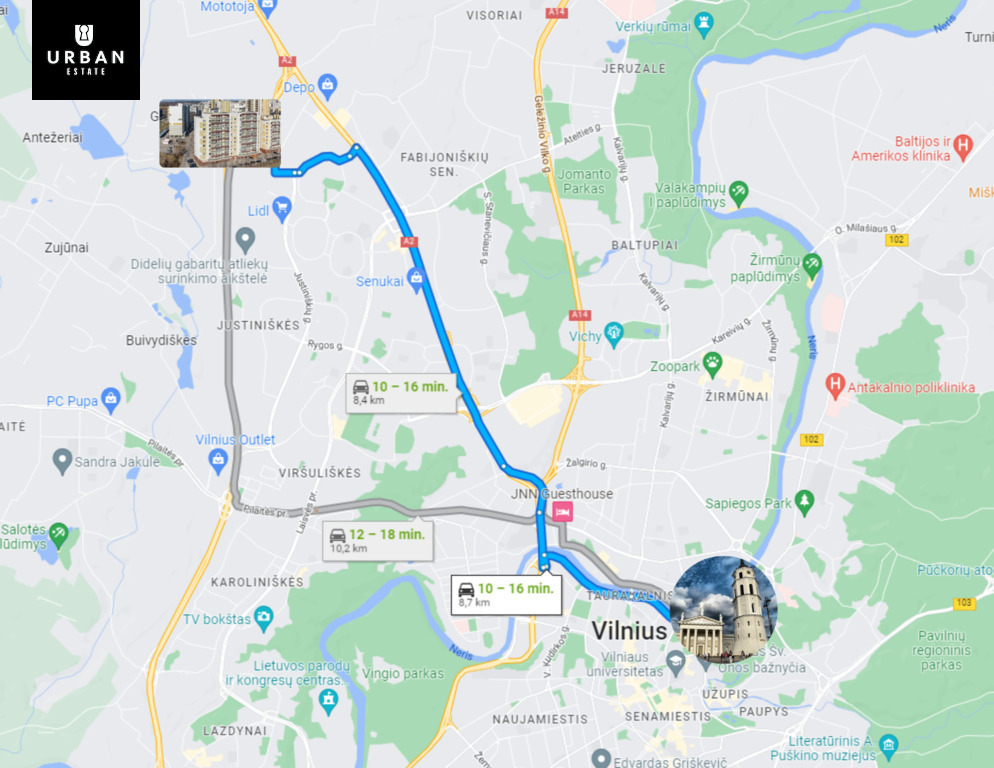The width and height of the screenshot is (994, 768).
Task: Click the Lidl shopping cart marker
Action: pyautogui.click(x=281, y=208)
